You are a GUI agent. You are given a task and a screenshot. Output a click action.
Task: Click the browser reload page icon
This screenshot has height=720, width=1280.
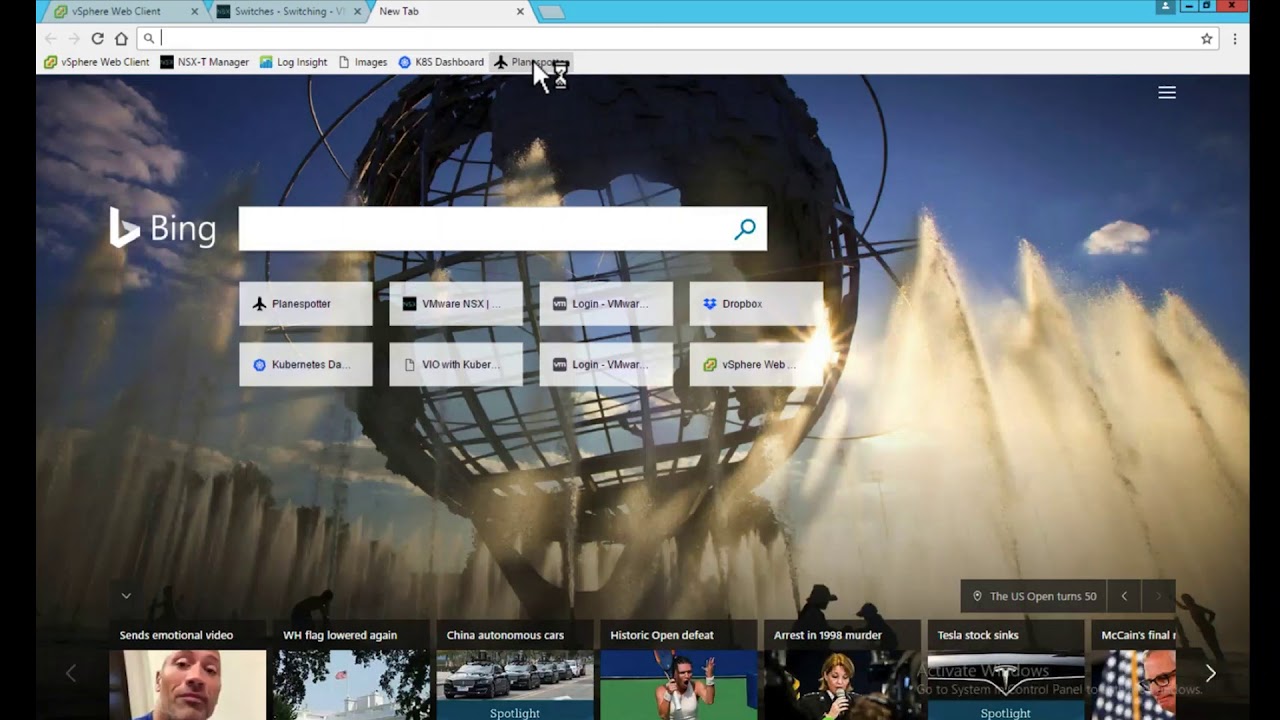point(97,38)
